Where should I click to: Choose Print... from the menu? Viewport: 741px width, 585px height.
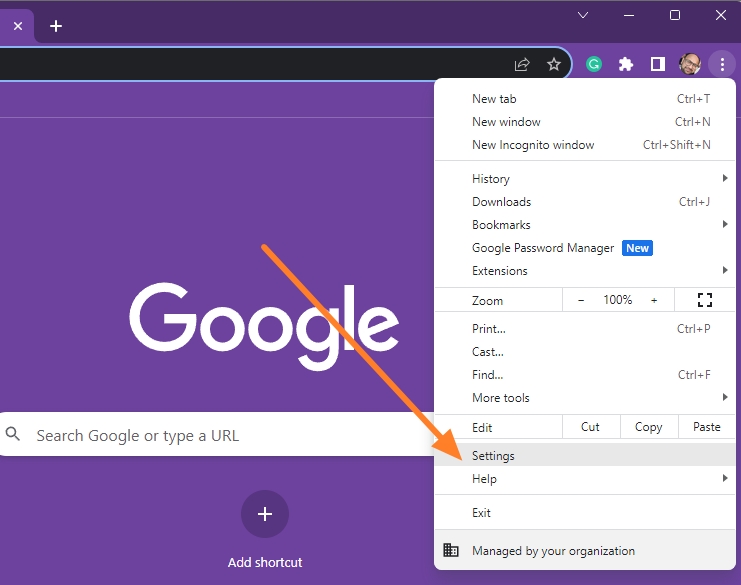pyautogui.click(x=585, y=329)
